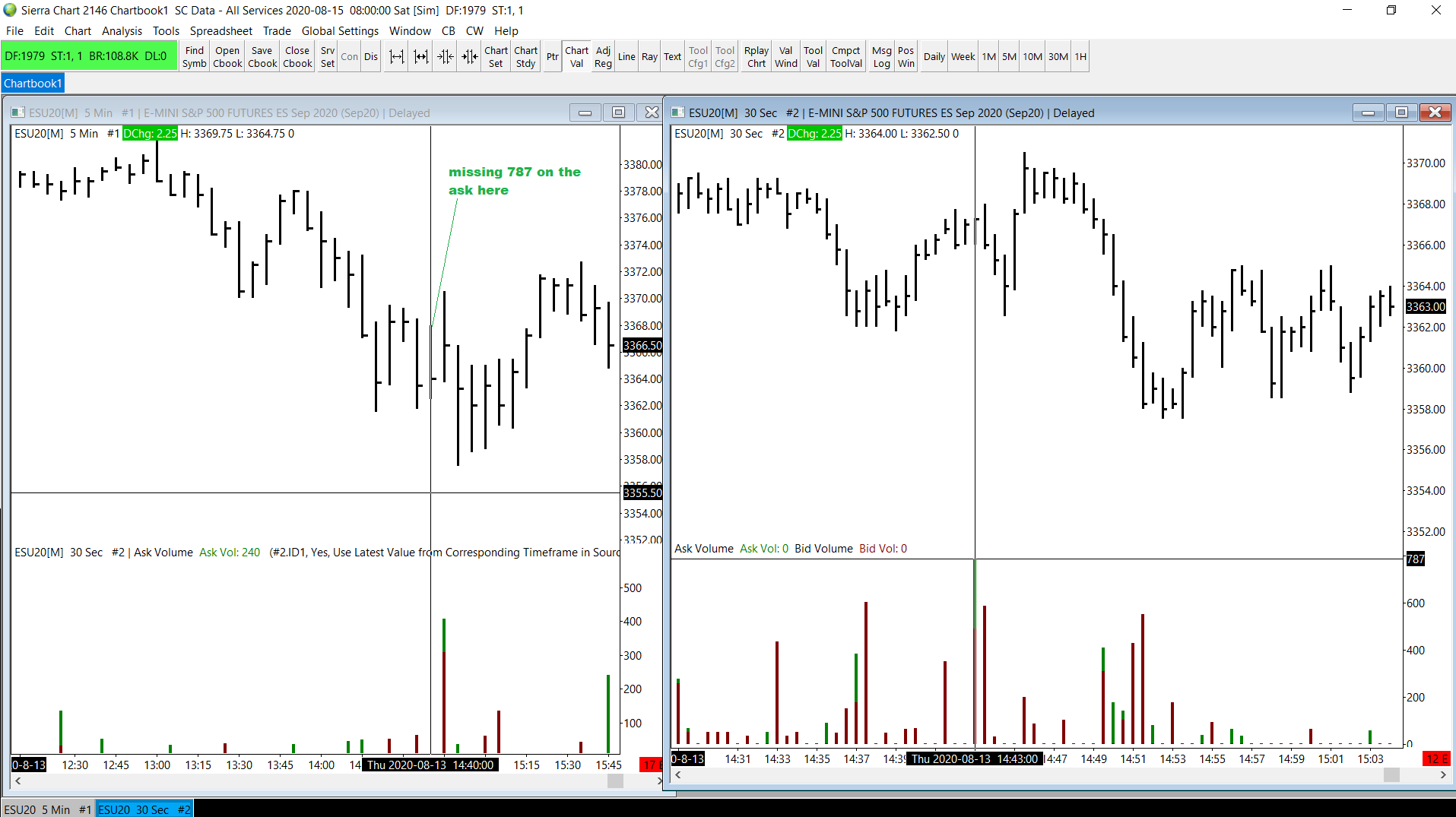Screen dimensions: 1456x817
Task: Set timeframe to 1H
Action: tap(1080, 57)
